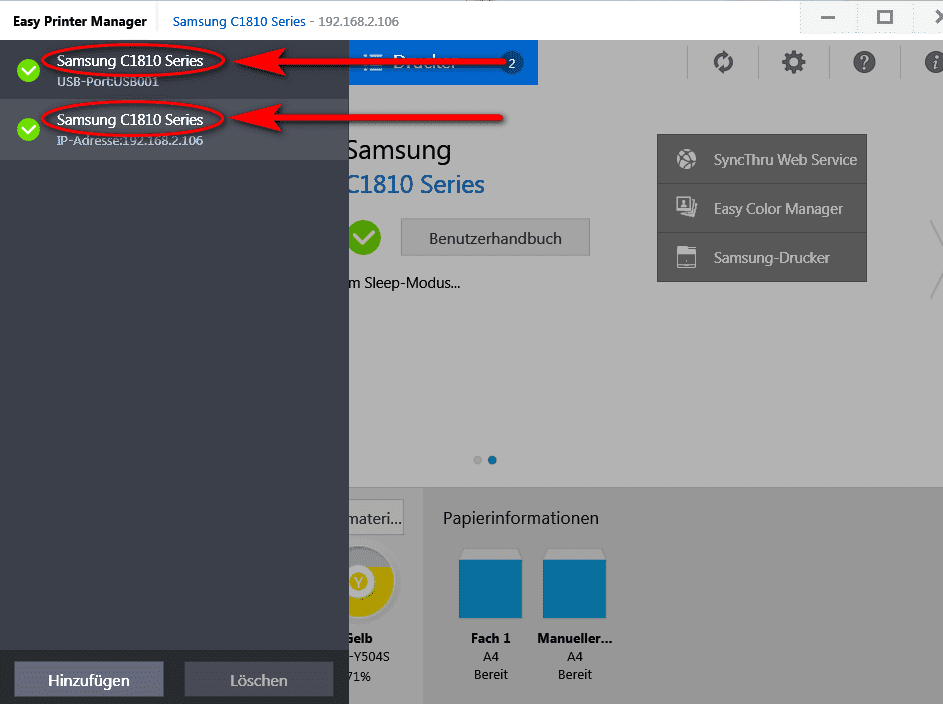Click the Fach 1 label
Image resolution: width=943 pixels, height=704 pixels.
point(490,638)
